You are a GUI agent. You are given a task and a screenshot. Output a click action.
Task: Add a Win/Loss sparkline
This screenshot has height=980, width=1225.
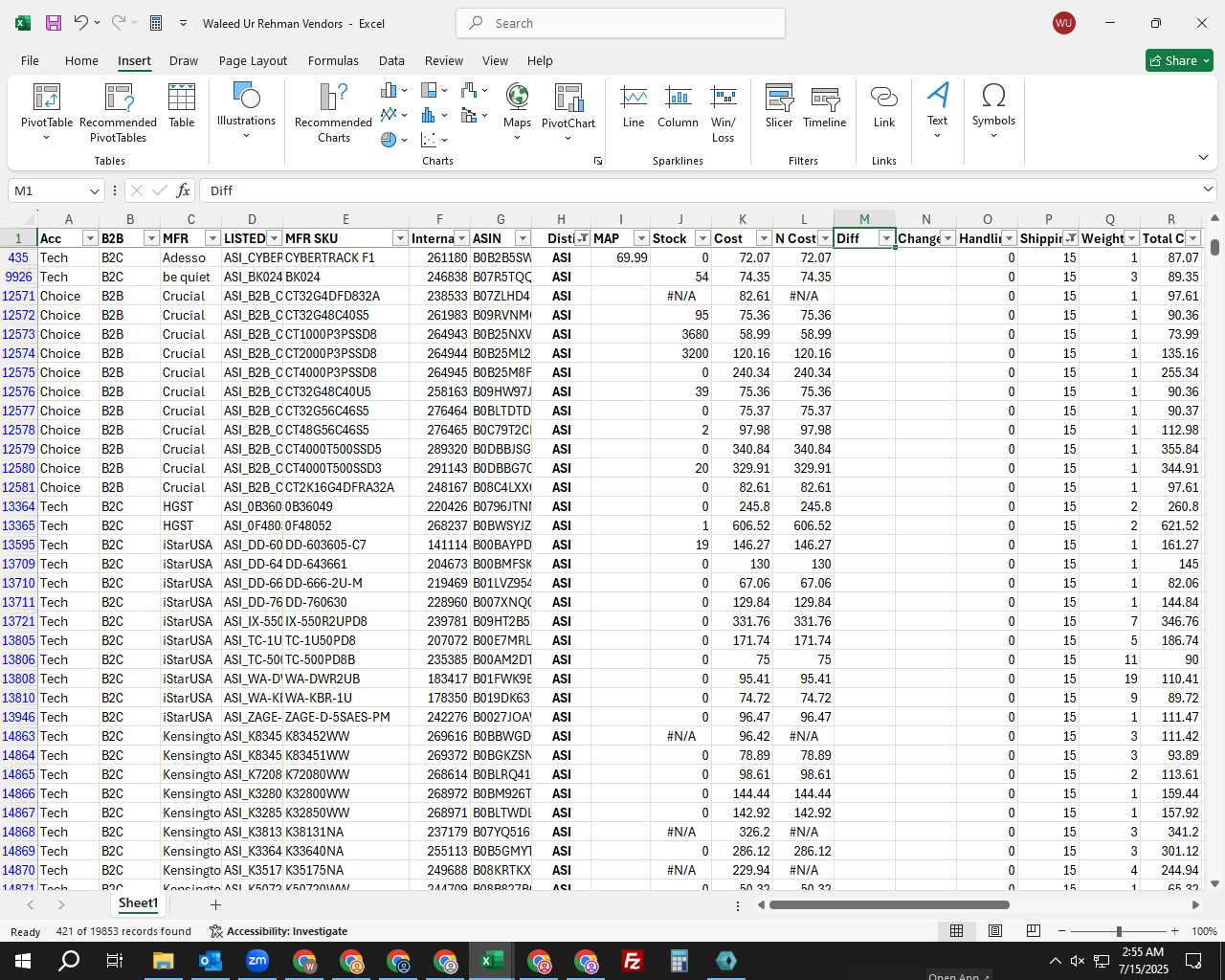point(724,112)
